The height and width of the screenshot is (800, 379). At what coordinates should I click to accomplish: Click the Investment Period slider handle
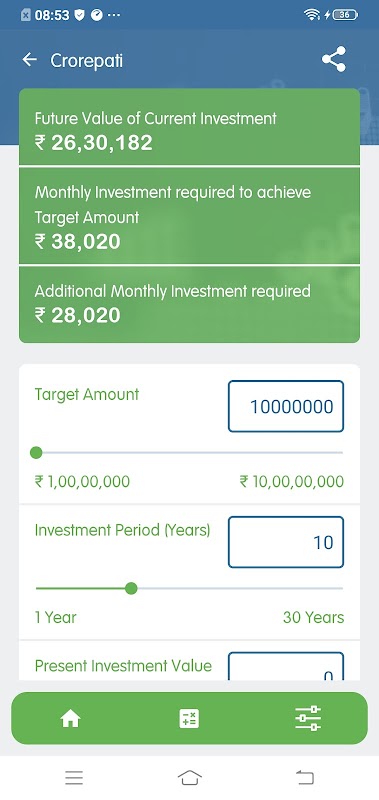(x=131, y=588)
